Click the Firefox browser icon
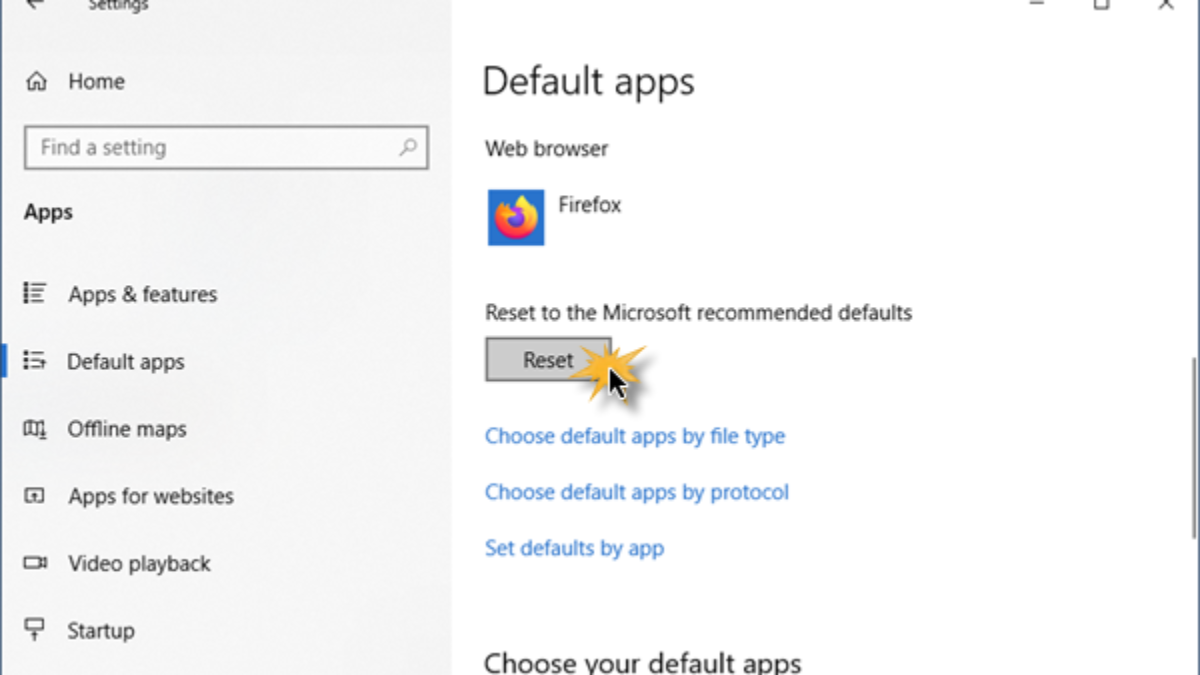The height and width of the screenshot is (675, 1200). point(516,218)
